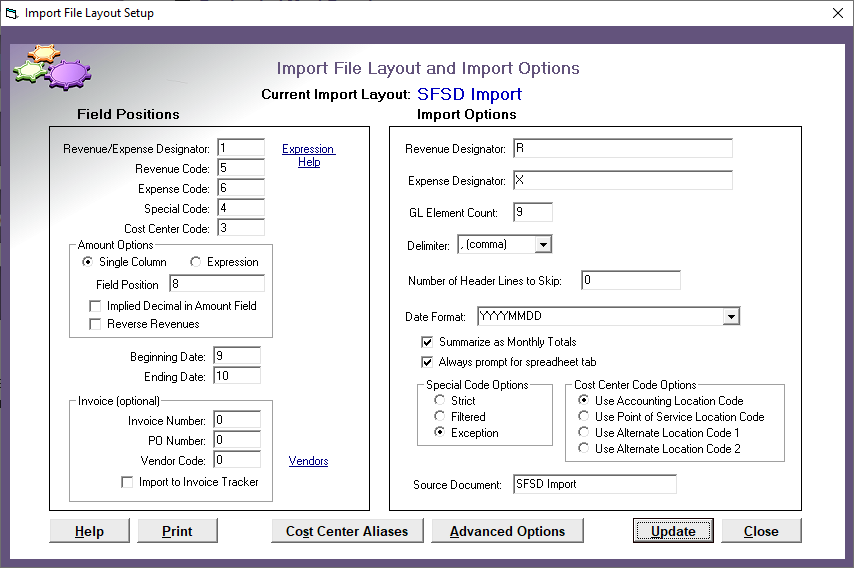
Task: Click the Beginning Date field
Action: (x=237, y=356)
